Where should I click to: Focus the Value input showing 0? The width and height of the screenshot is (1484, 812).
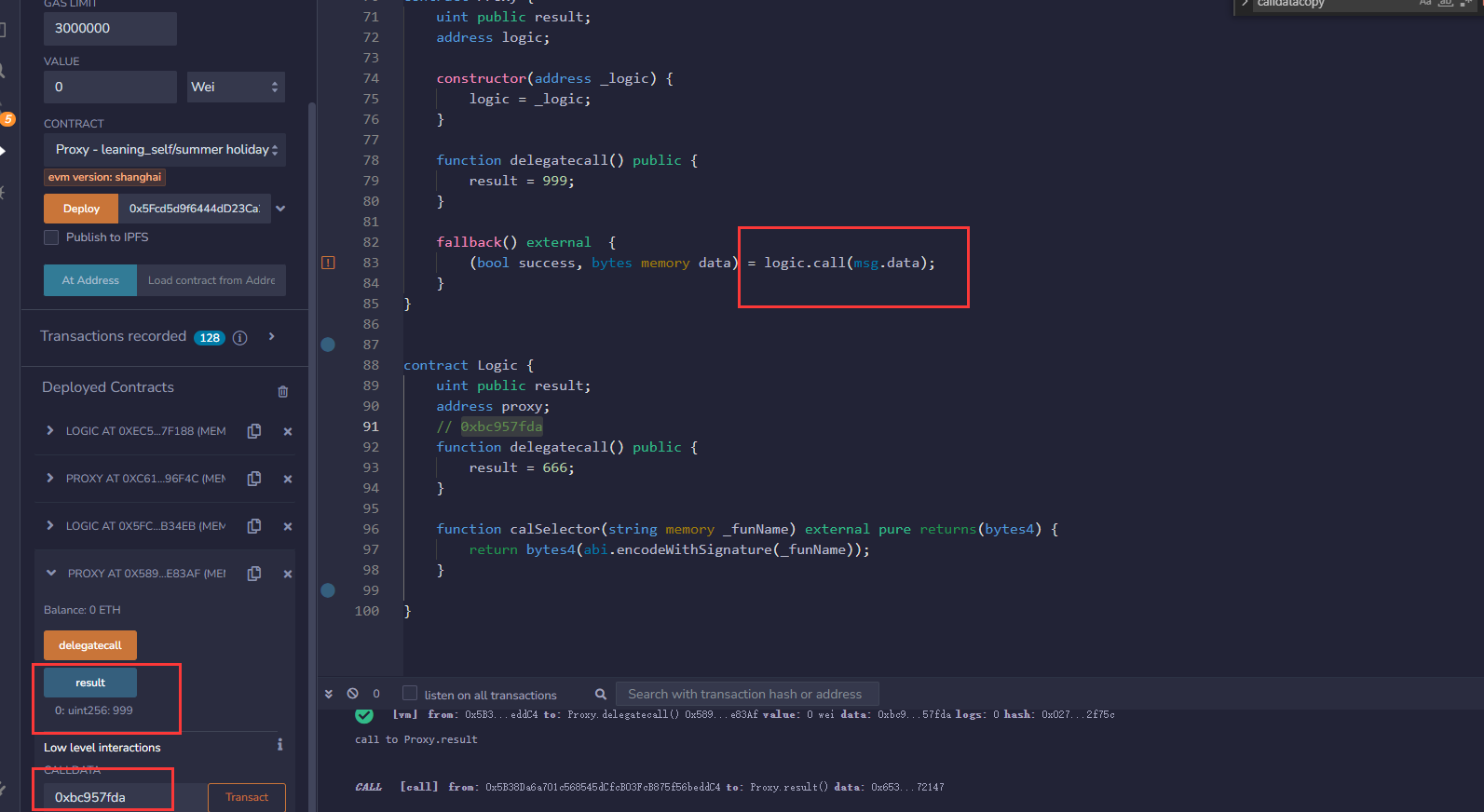(110, 88)
